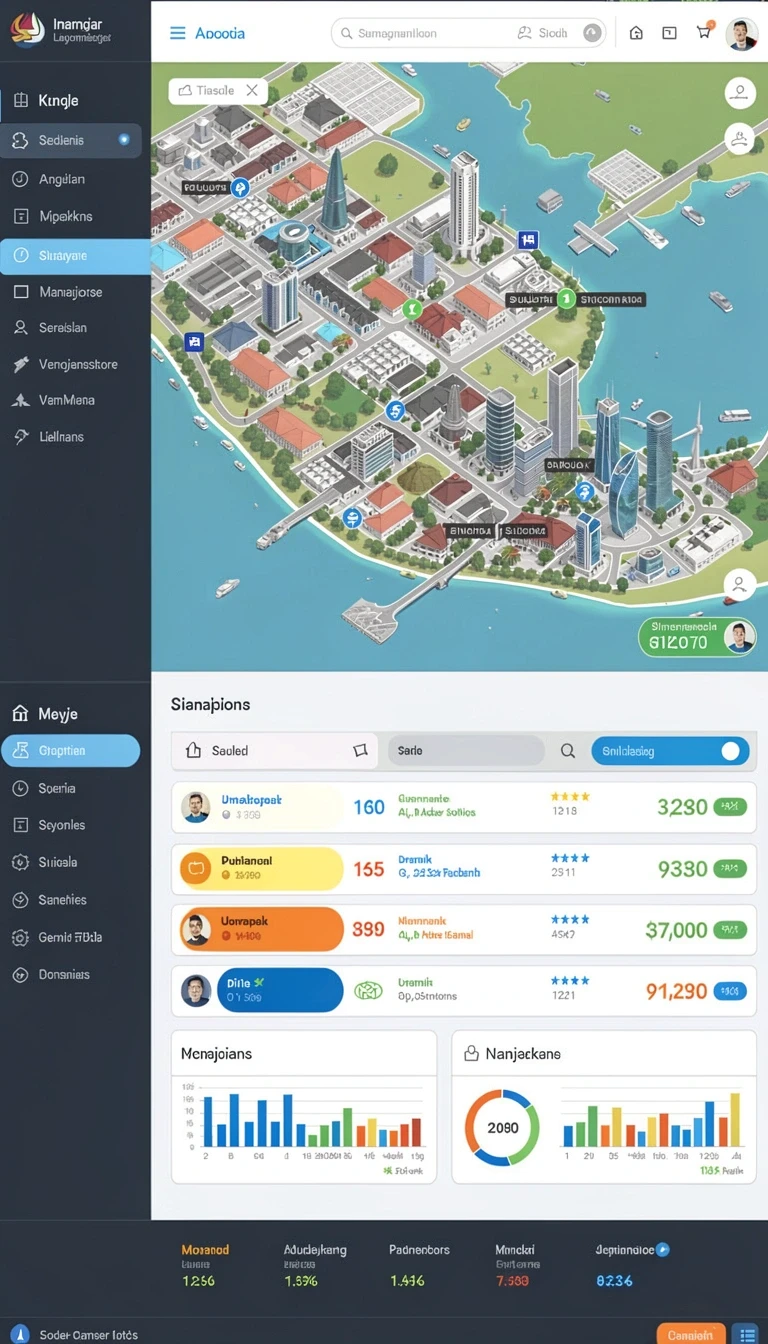Open the home icon in top bar
768x1344 pixels.
click(636, 33)
